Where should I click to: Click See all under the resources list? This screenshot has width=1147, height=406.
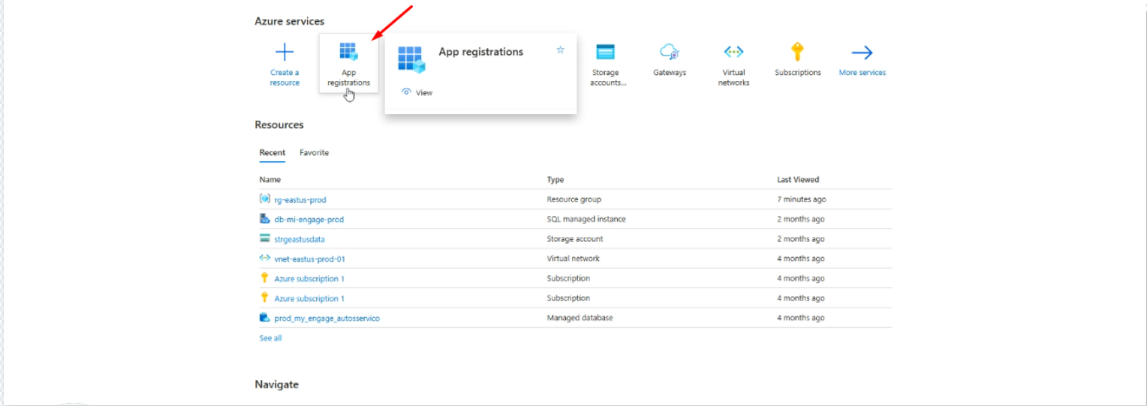click(x=270, y=338)
